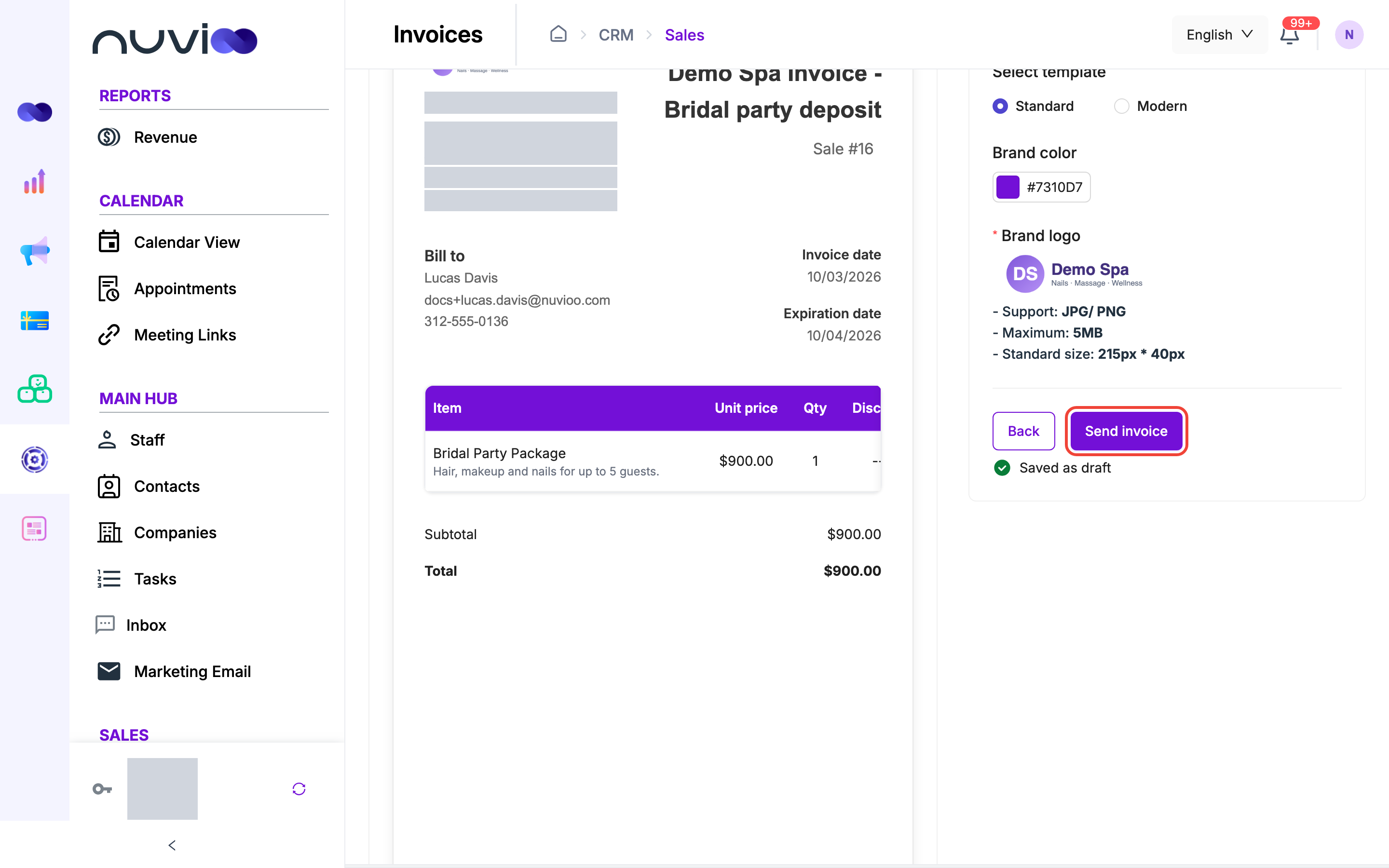Click the #7310D7 color hex field

coord(1054,187)
